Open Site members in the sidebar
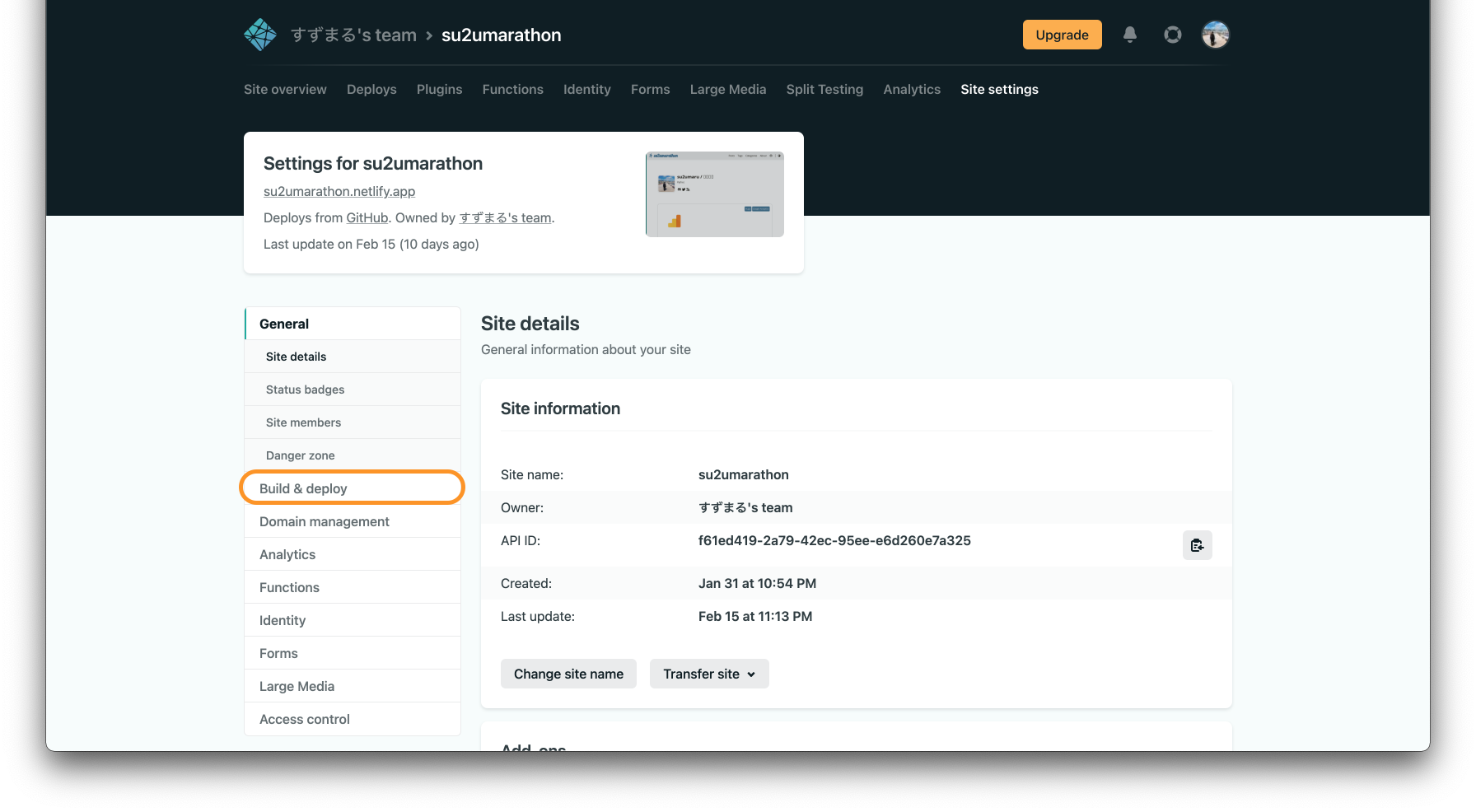 coord(353,422)
